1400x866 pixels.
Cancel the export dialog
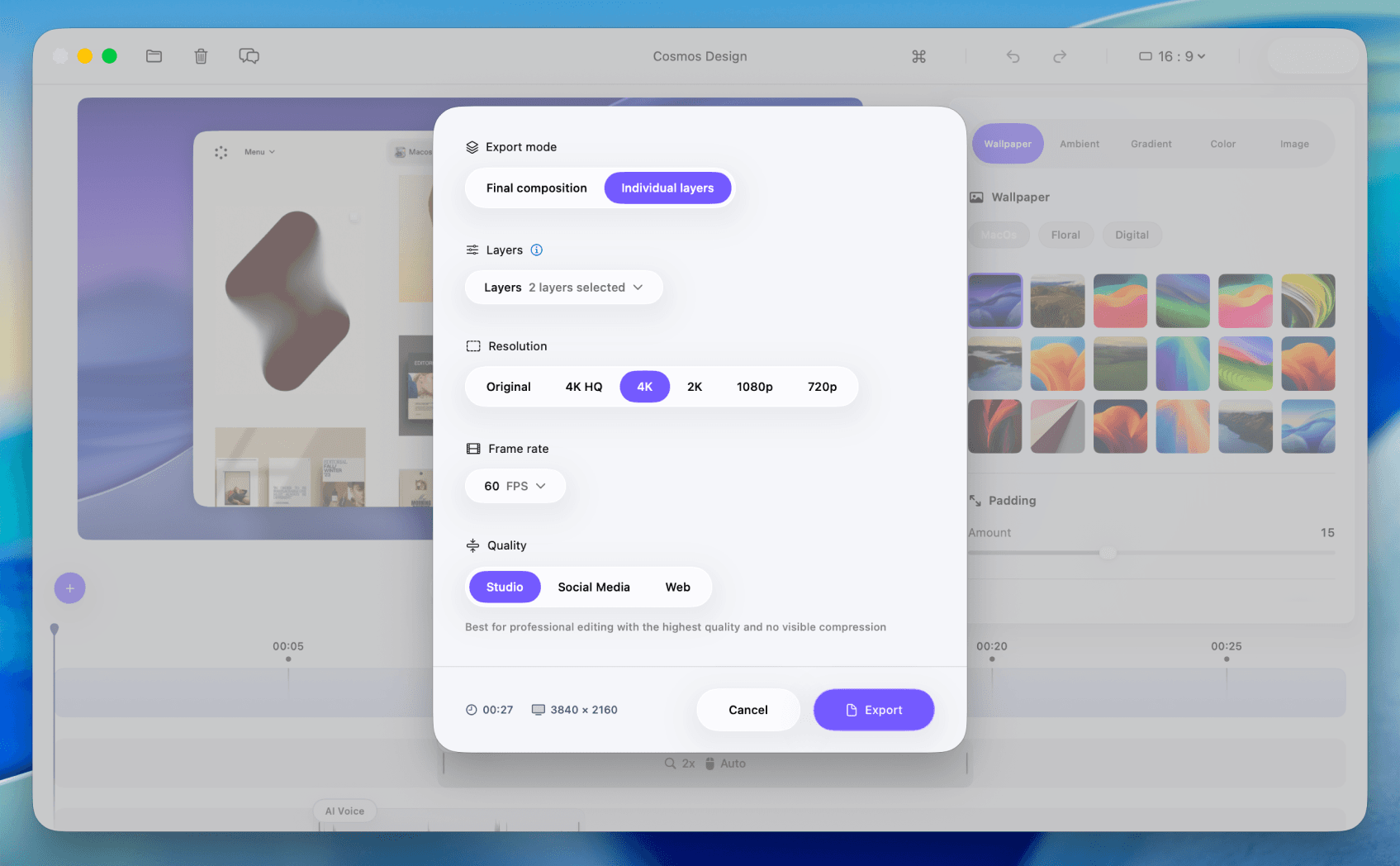747,709
